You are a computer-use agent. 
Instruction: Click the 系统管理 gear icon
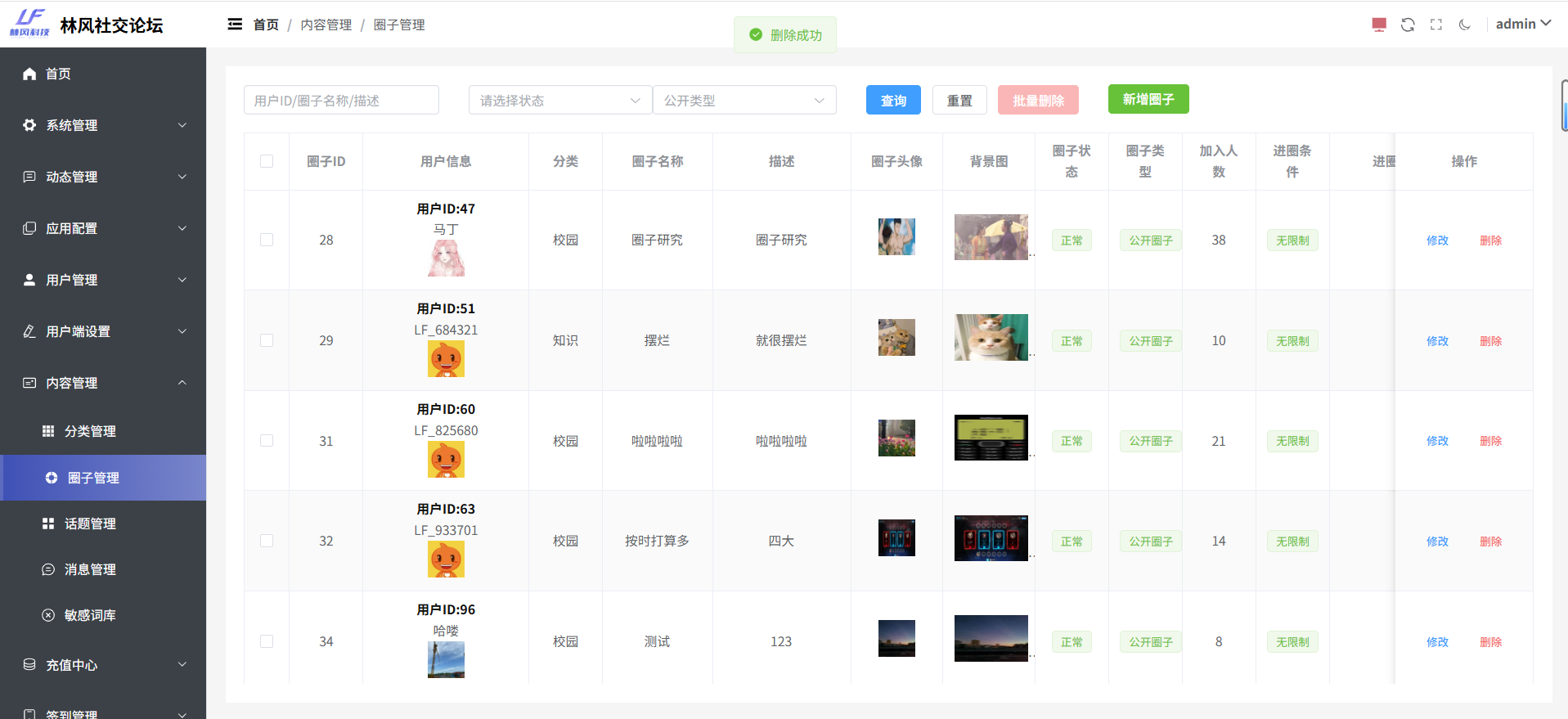click(x=29, y=125)
